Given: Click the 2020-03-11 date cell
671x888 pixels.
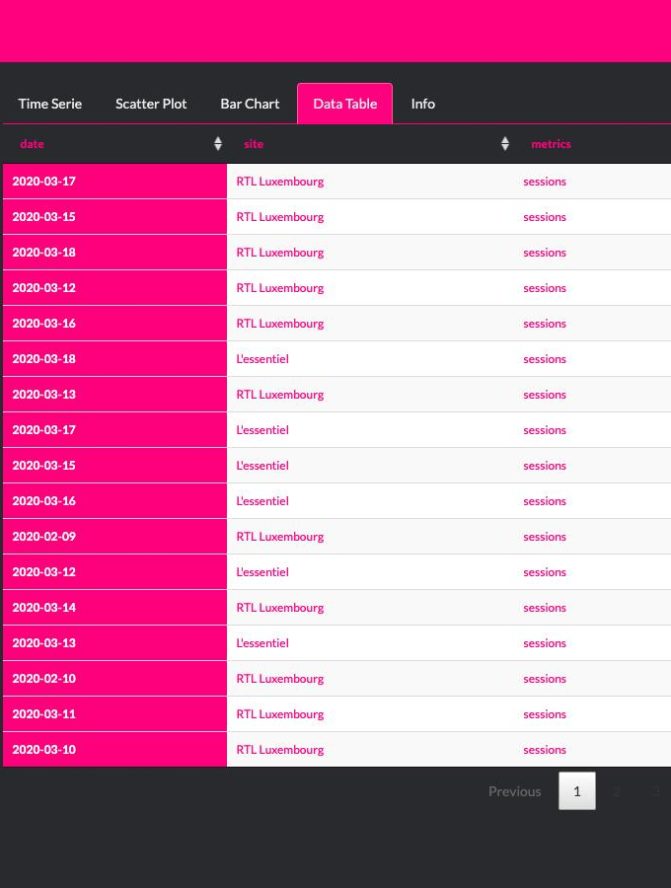Looking at the screenshot, I should click(44, 714).
